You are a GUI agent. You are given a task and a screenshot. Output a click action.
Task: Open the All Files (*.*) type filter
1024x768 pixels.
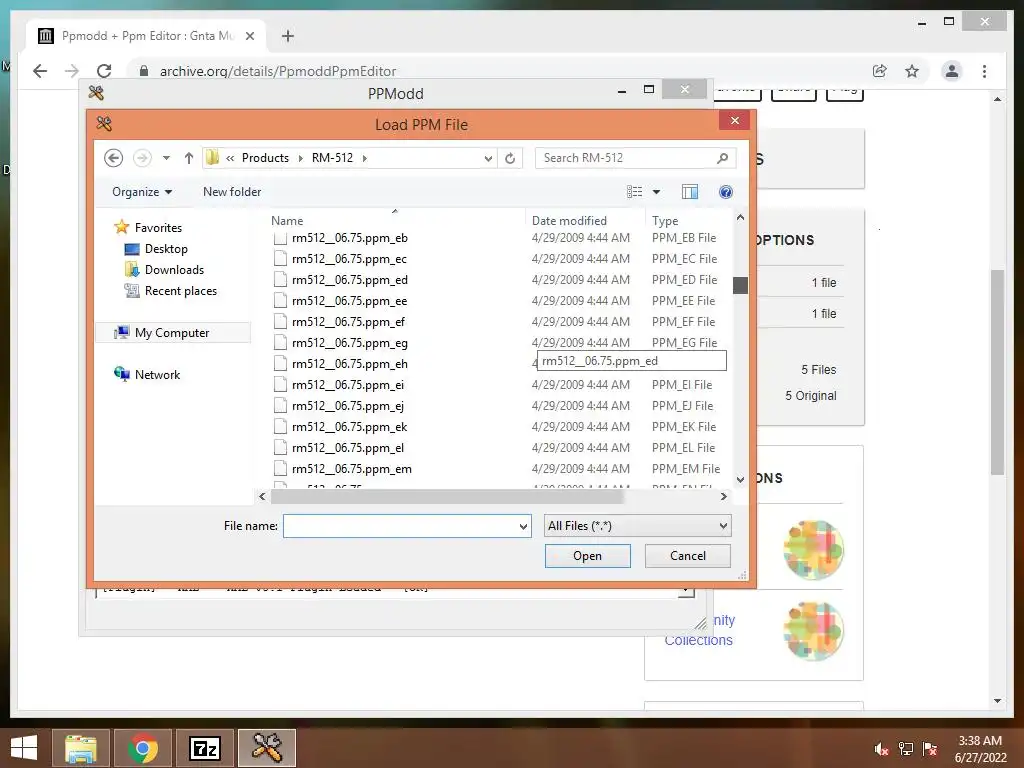pos(637,526)
